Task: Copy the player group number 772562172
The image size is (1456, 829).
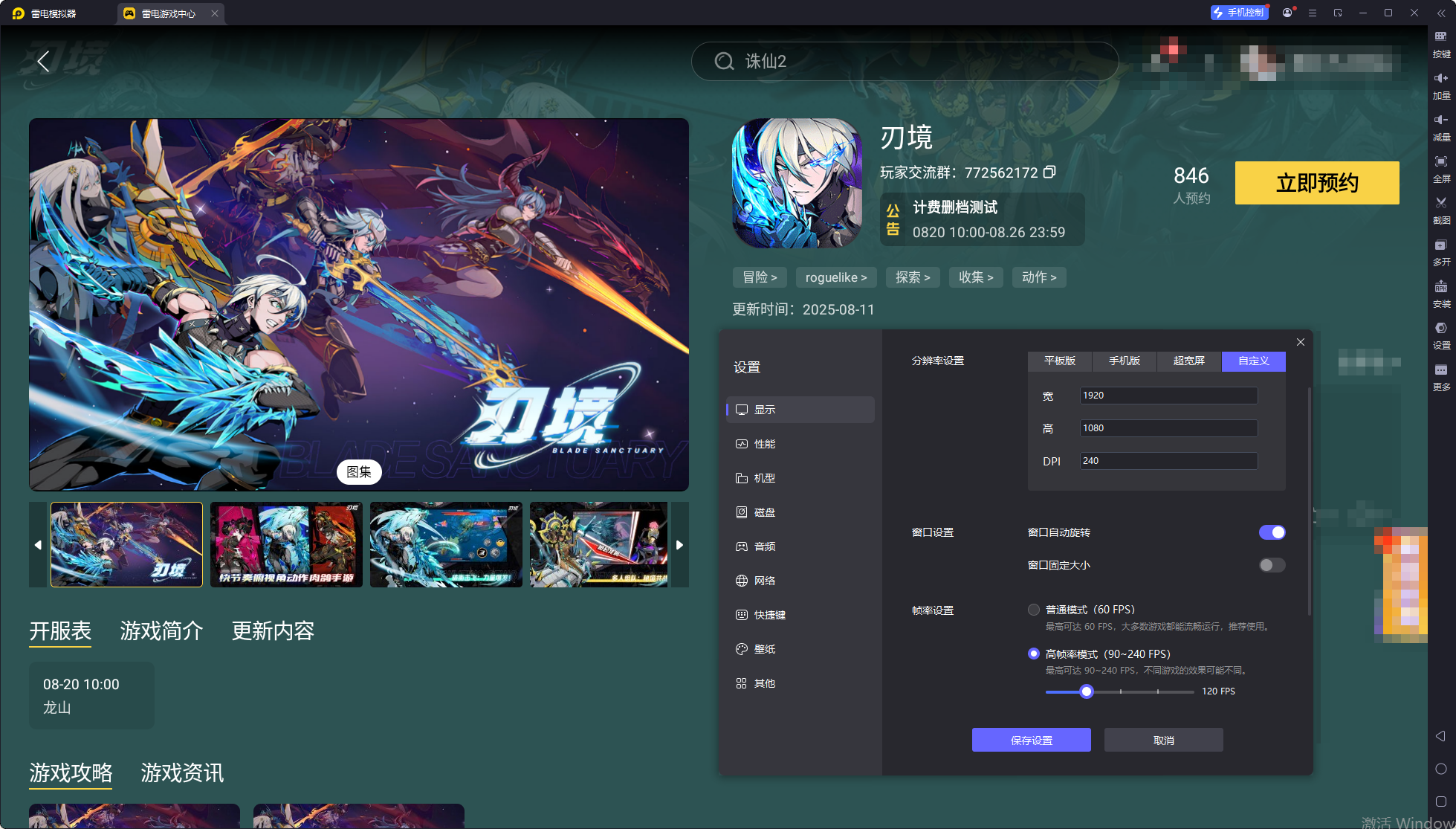Action: tap(1049, 172)
